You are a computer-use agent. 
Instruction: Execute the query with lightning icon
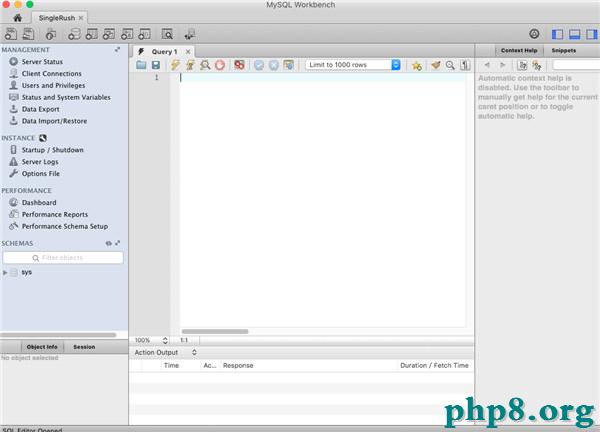[x=175, y=65]
